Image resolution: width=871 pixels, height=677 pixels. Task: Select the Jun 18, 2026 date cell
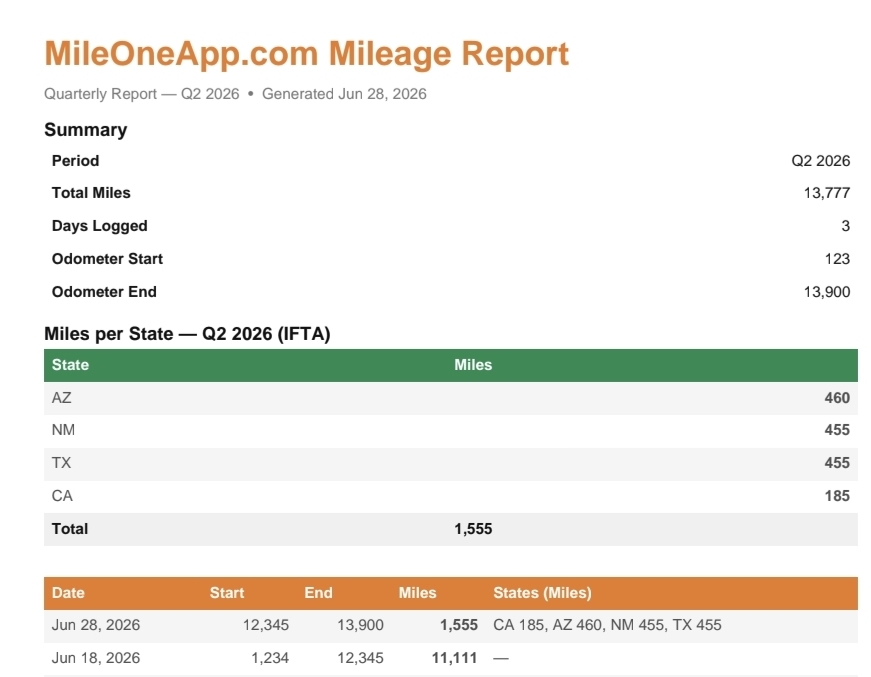click(x=96, y=659)
